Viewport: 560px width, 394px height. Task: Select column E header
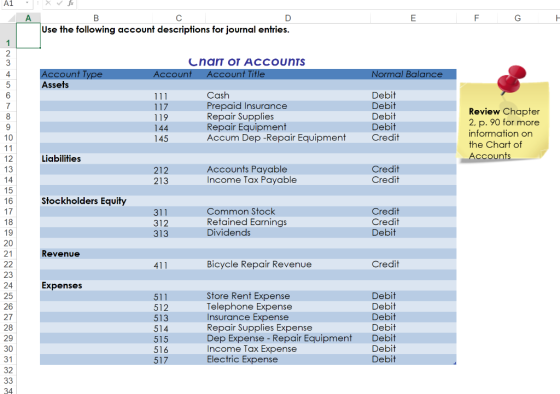pos(413,18)
